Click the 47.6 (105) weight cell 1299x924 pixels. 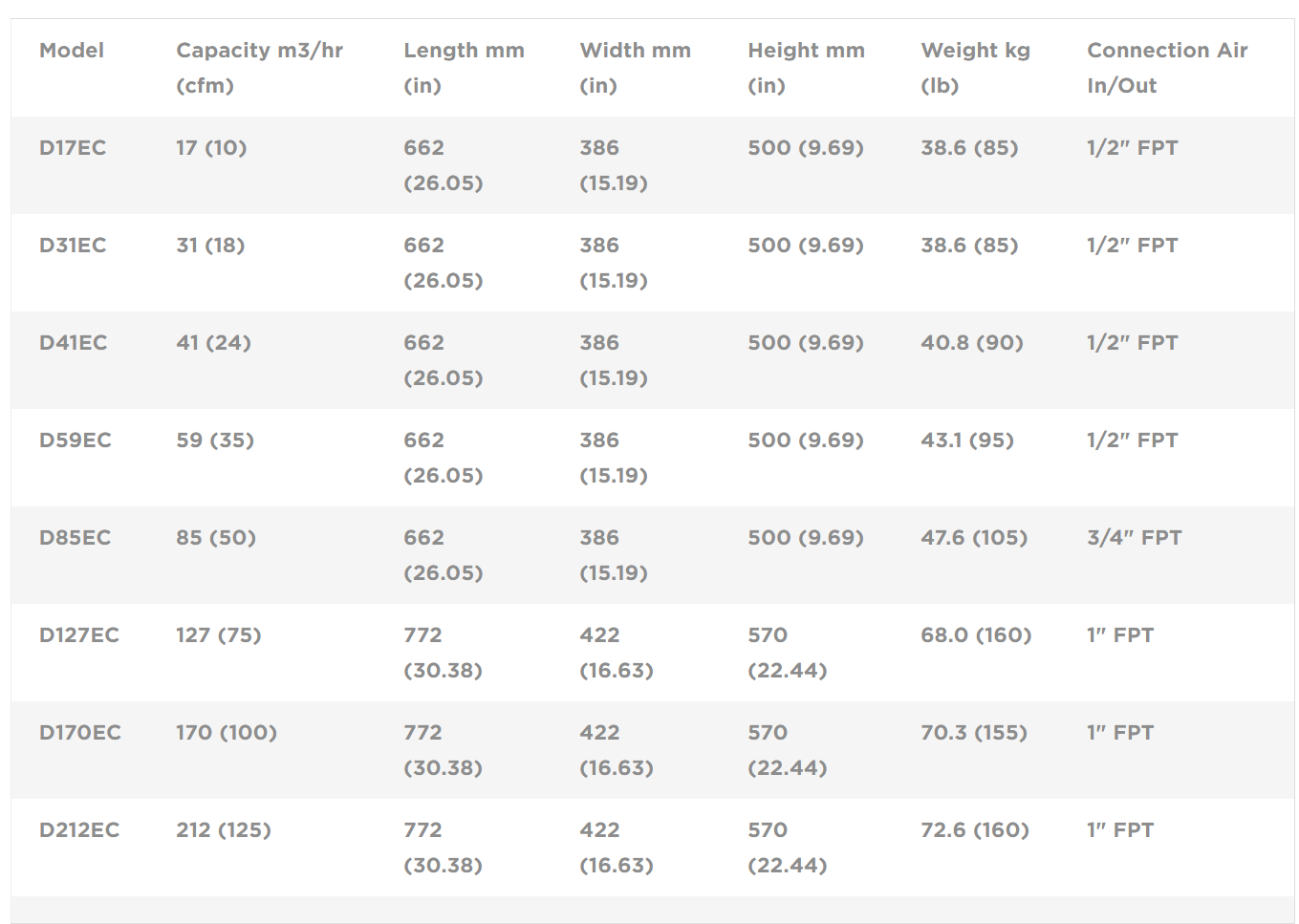[x=974, y=538]
